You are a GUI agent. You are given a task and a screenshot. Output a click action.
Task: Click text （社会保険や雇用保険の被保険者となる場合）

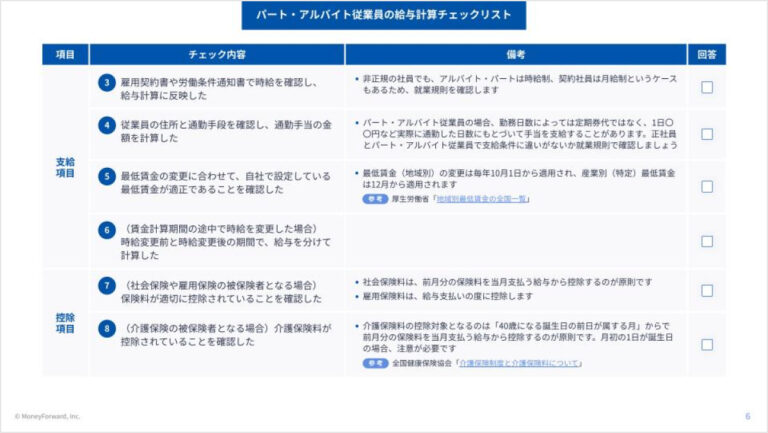(x=221, y=285)
